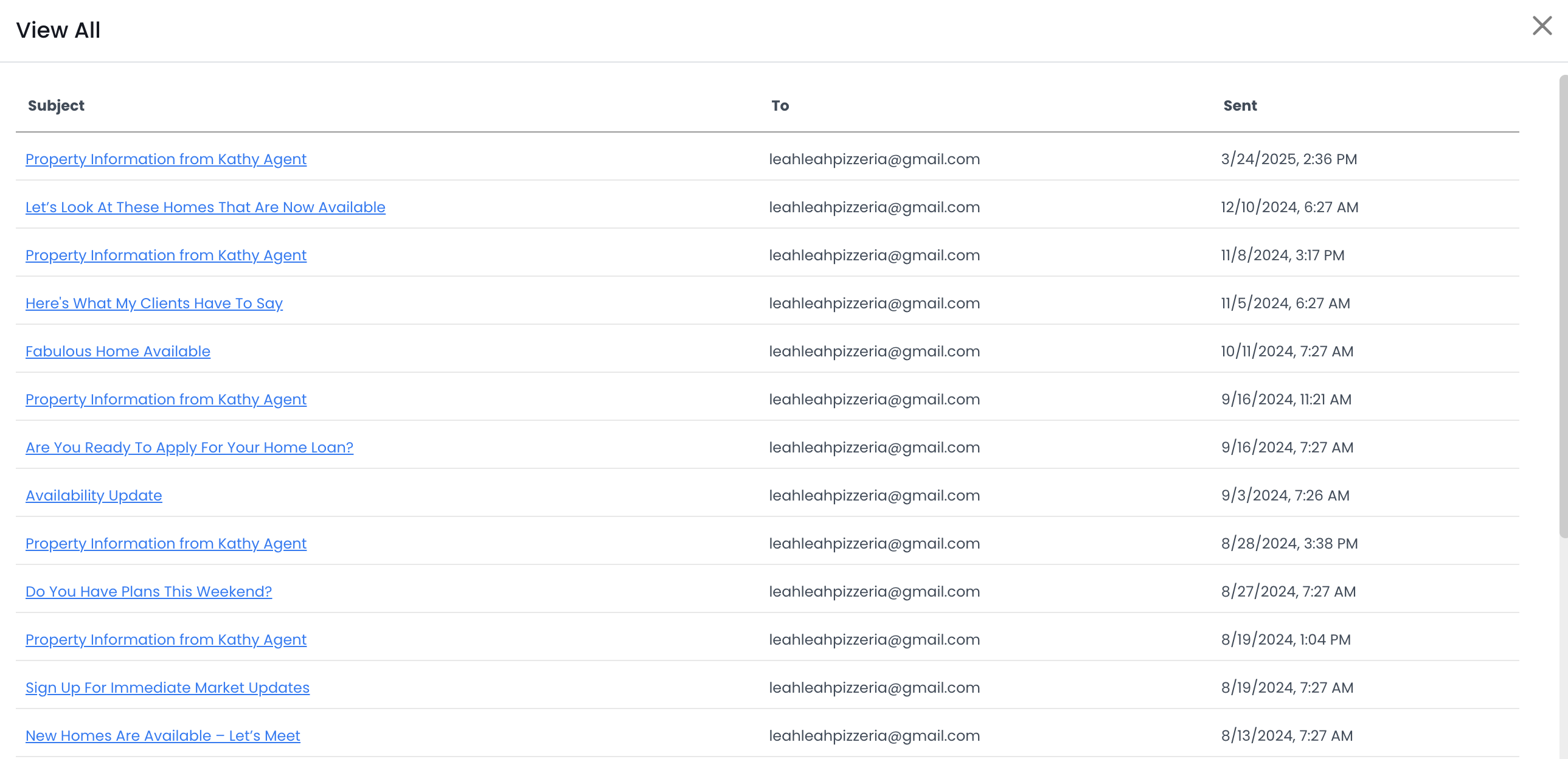This screenshot has width=1568, height=759.
Task: Open the Property Information email sent 3/24/2025
Action: coord(165,159)
